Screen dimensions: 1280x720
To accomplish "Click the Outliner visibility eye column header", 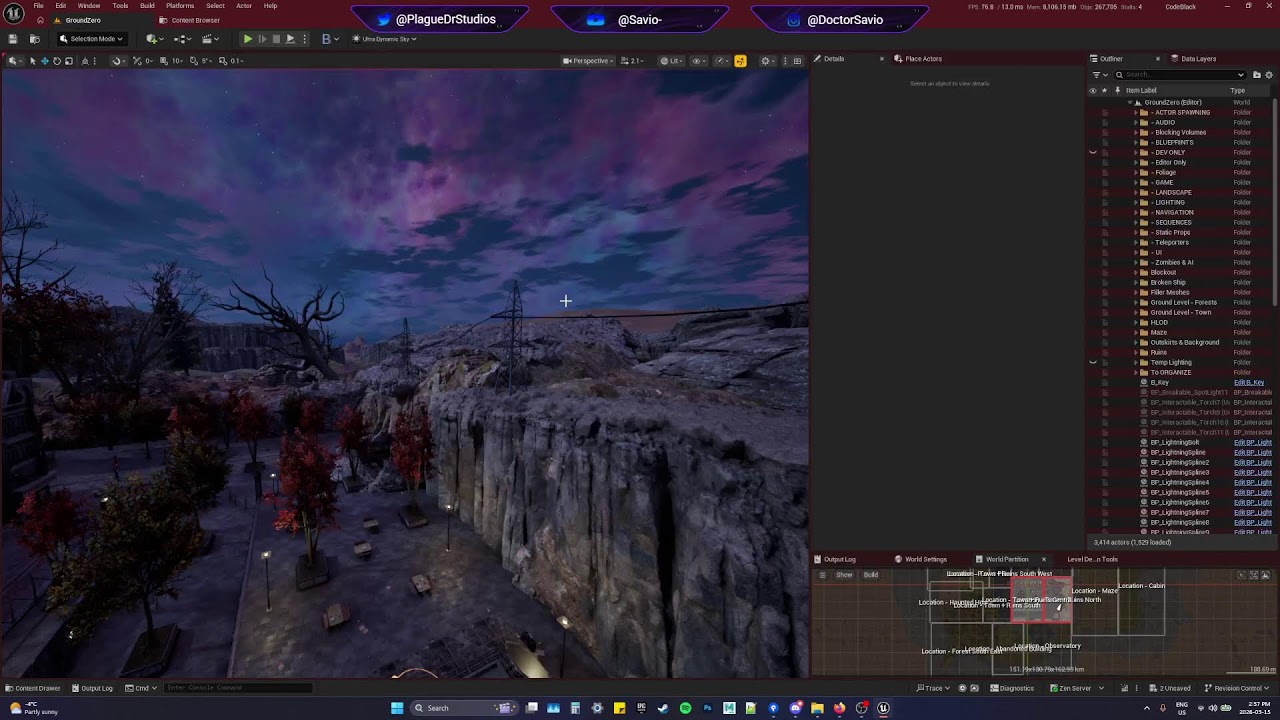I will pos(1093,90).
